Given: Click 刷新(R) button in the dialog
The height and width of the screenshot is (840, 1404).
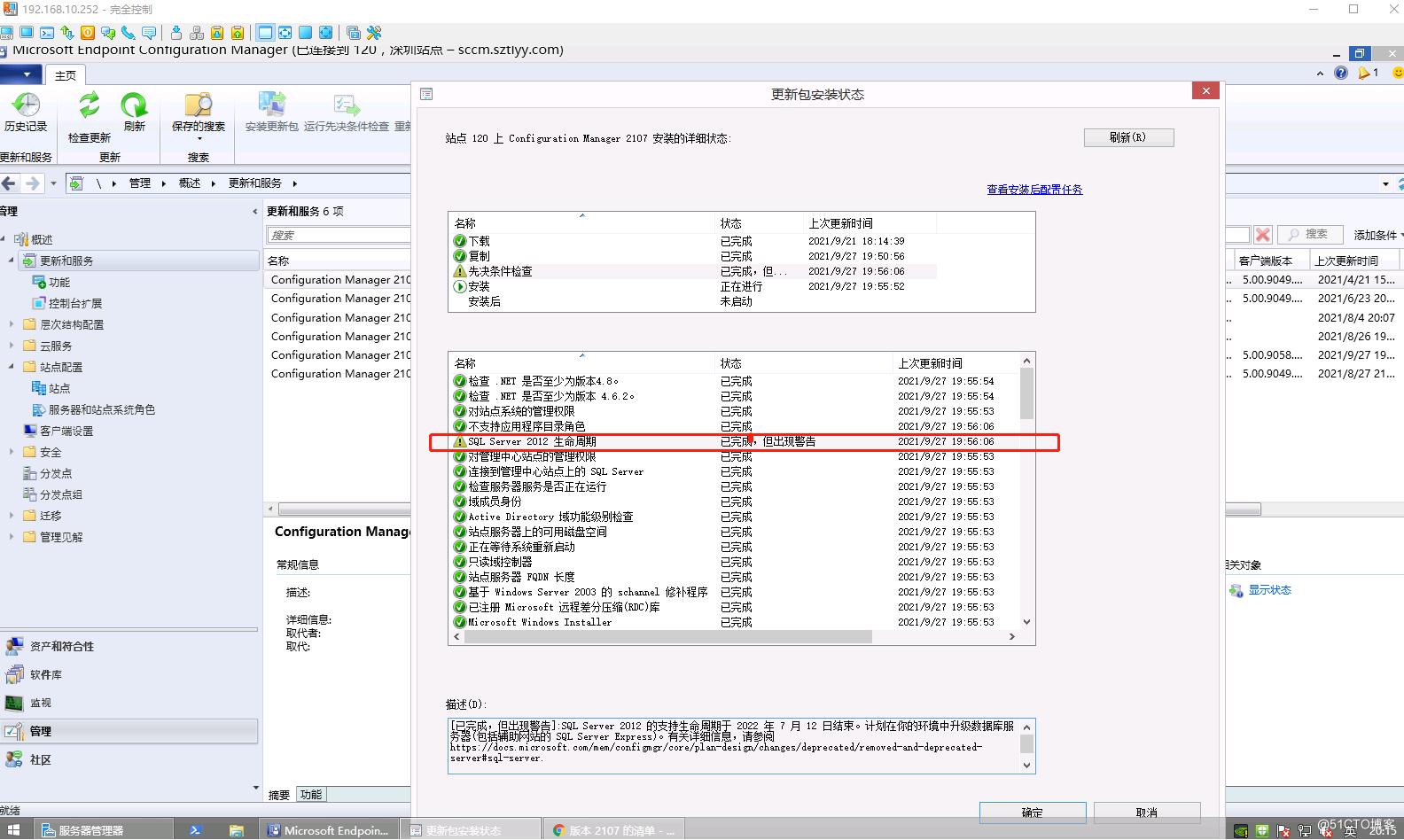Looking at the screenshot, I should coord(1128,137).
